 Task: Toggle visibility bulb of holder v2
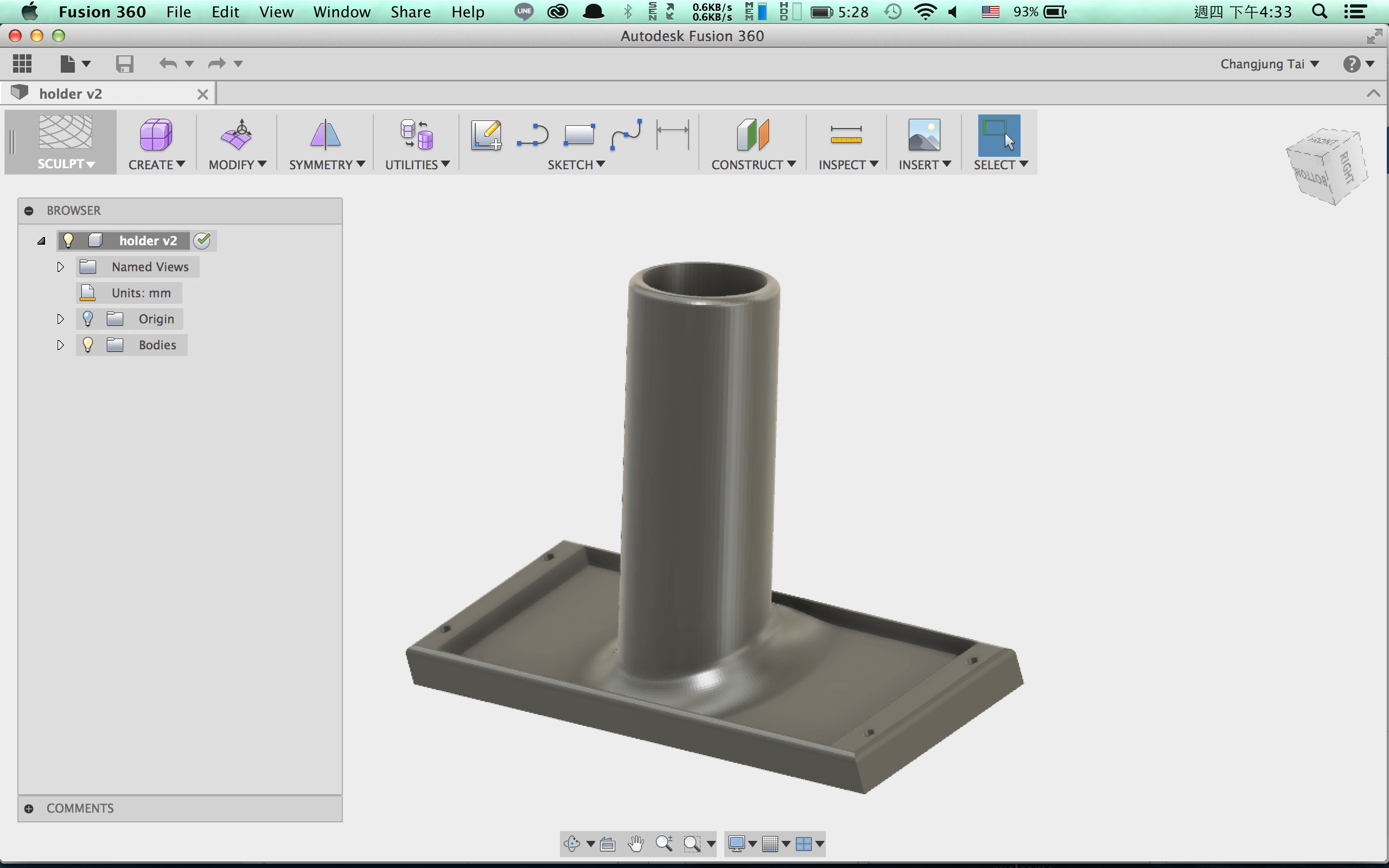pyautogui.click(x=68, y=240)
